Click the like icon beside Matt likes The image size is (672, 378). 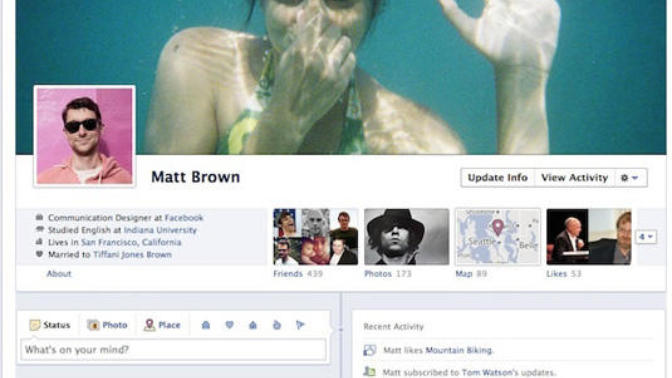(x=369, y=350)
